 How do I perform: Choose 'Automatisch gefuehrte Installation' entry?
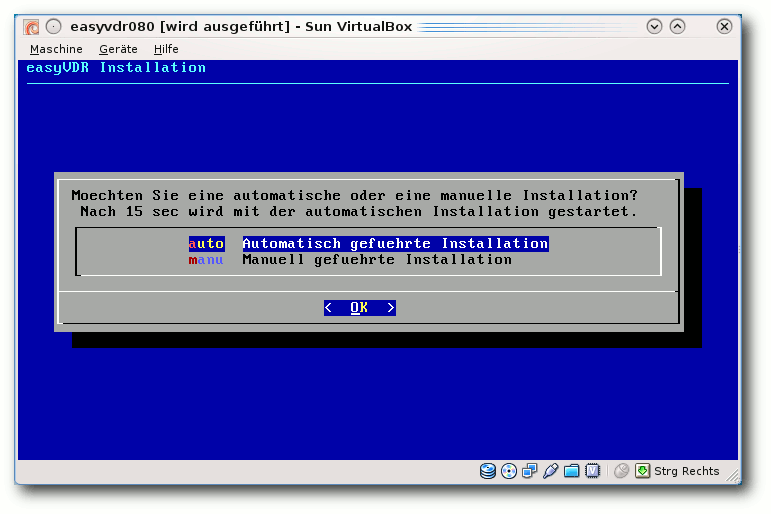click(x=395, y=243)
